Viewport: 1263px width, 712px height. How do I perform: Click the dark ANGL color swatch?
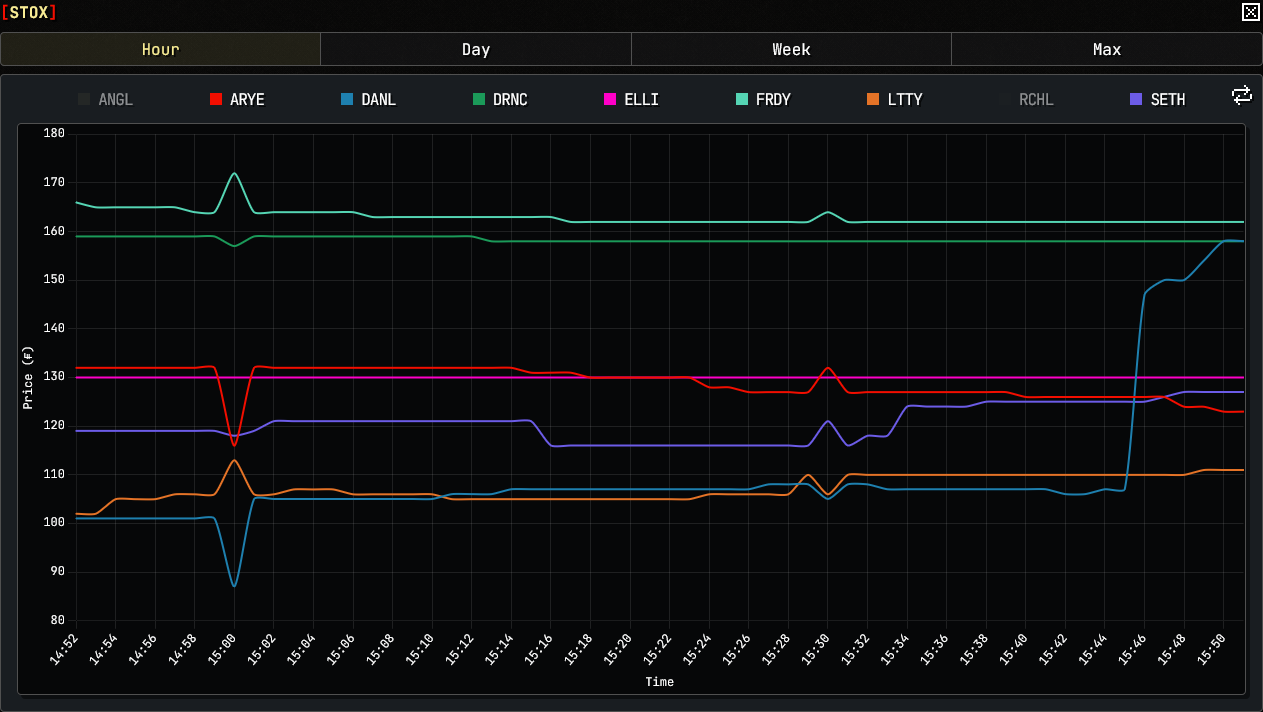pyautogui.click(x=84, y=99)
